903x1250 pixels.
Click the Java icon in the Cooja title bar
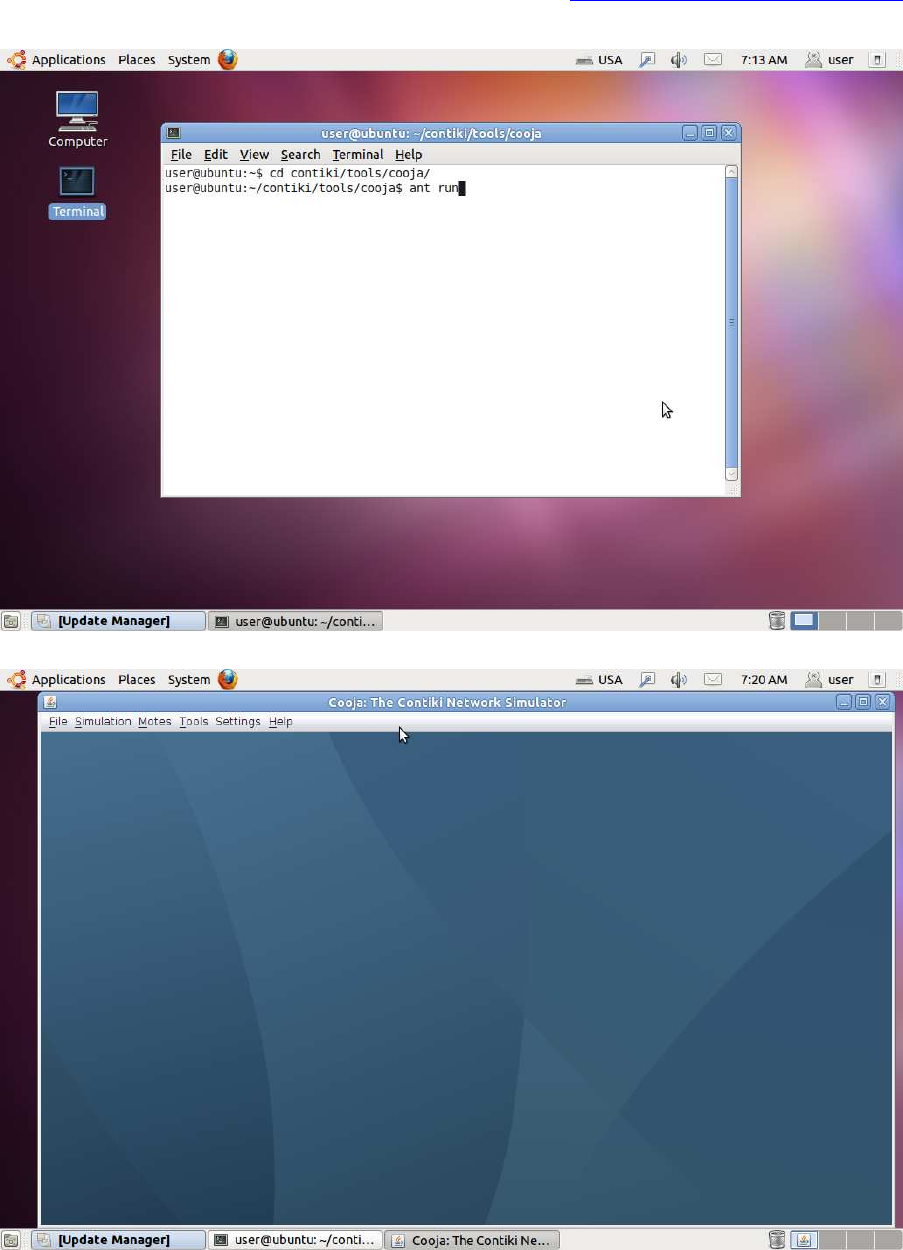point(50,702)
